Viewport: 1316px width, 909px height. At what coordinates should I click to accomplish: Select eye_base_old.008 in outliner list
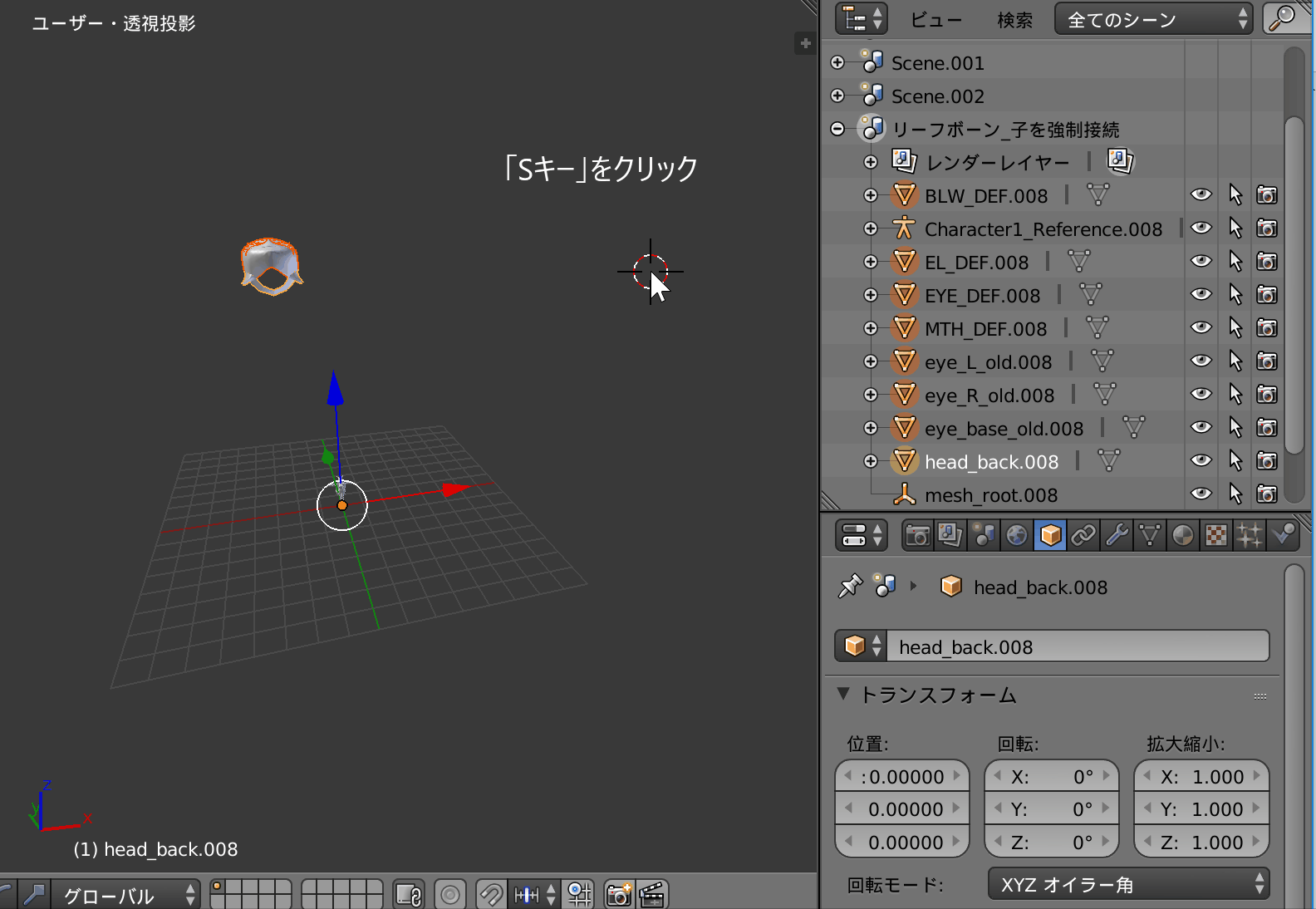pyautogui.click(x=1004, y=429)
